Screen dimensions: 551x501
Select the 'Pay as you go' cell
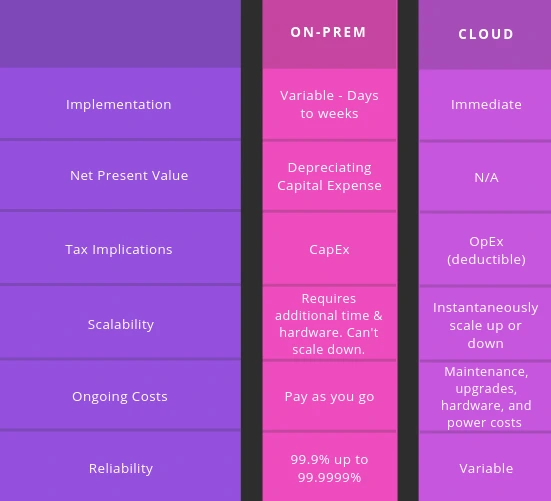(329, 396)
